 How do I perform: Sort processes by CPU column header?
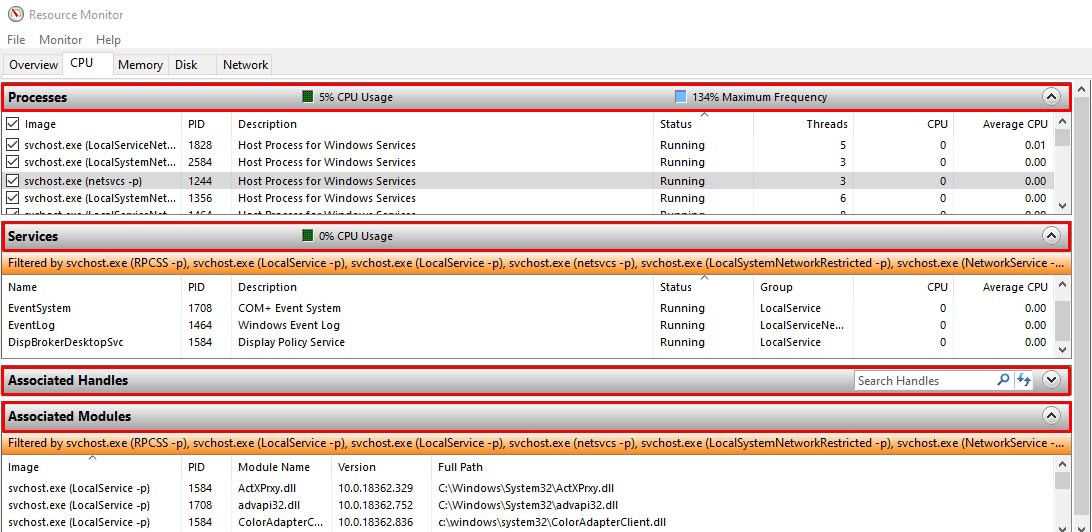click(903, 124)
